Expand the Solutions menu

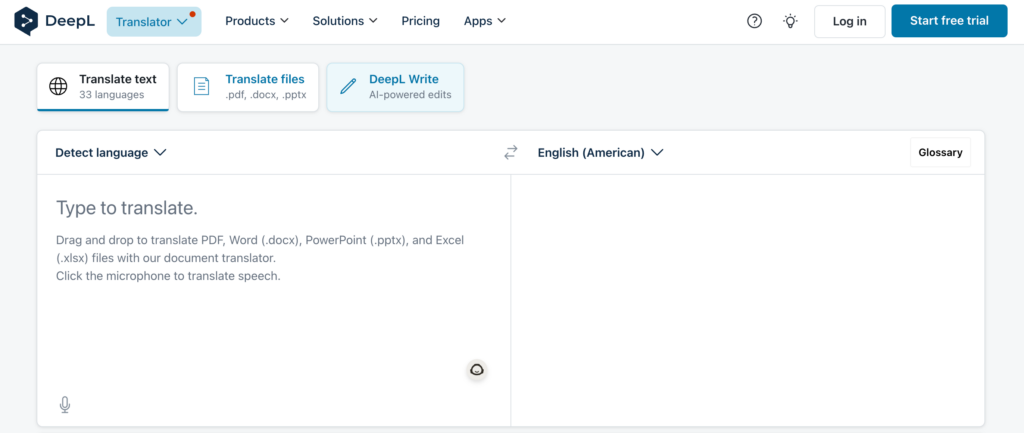[x=345, y=21]
